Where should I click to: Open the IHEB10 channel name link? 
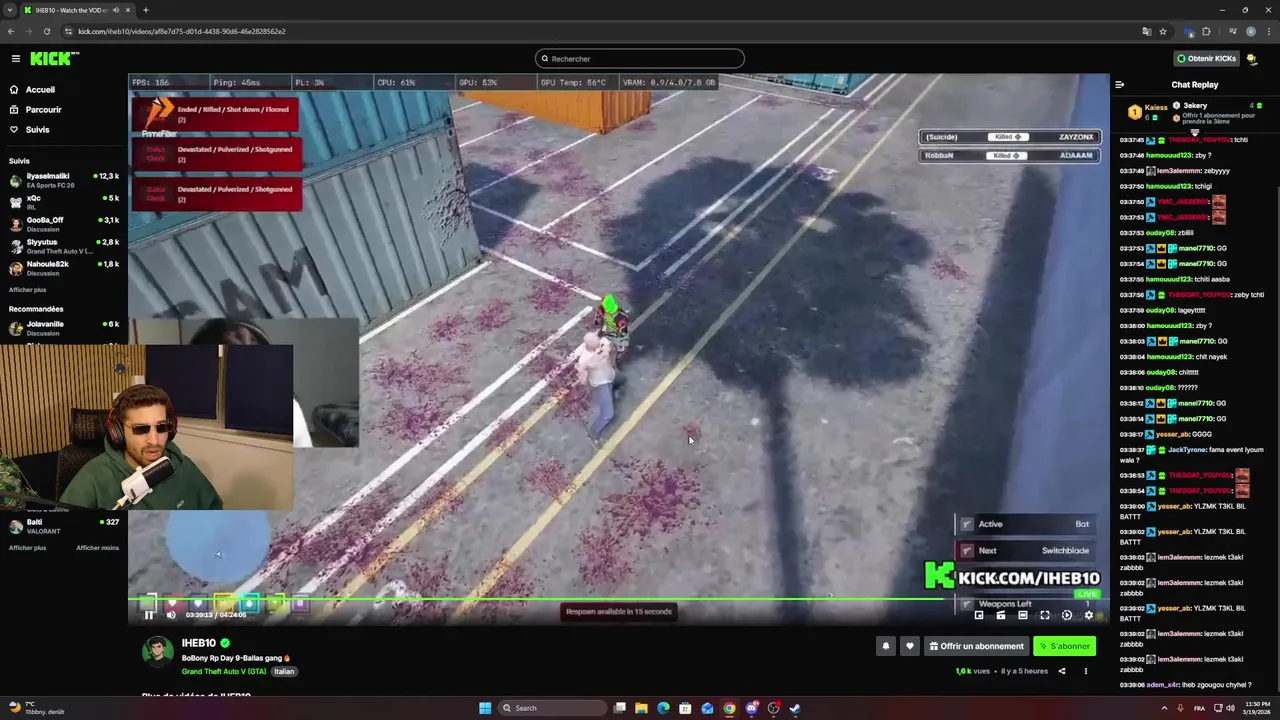(x=199, y=643)
